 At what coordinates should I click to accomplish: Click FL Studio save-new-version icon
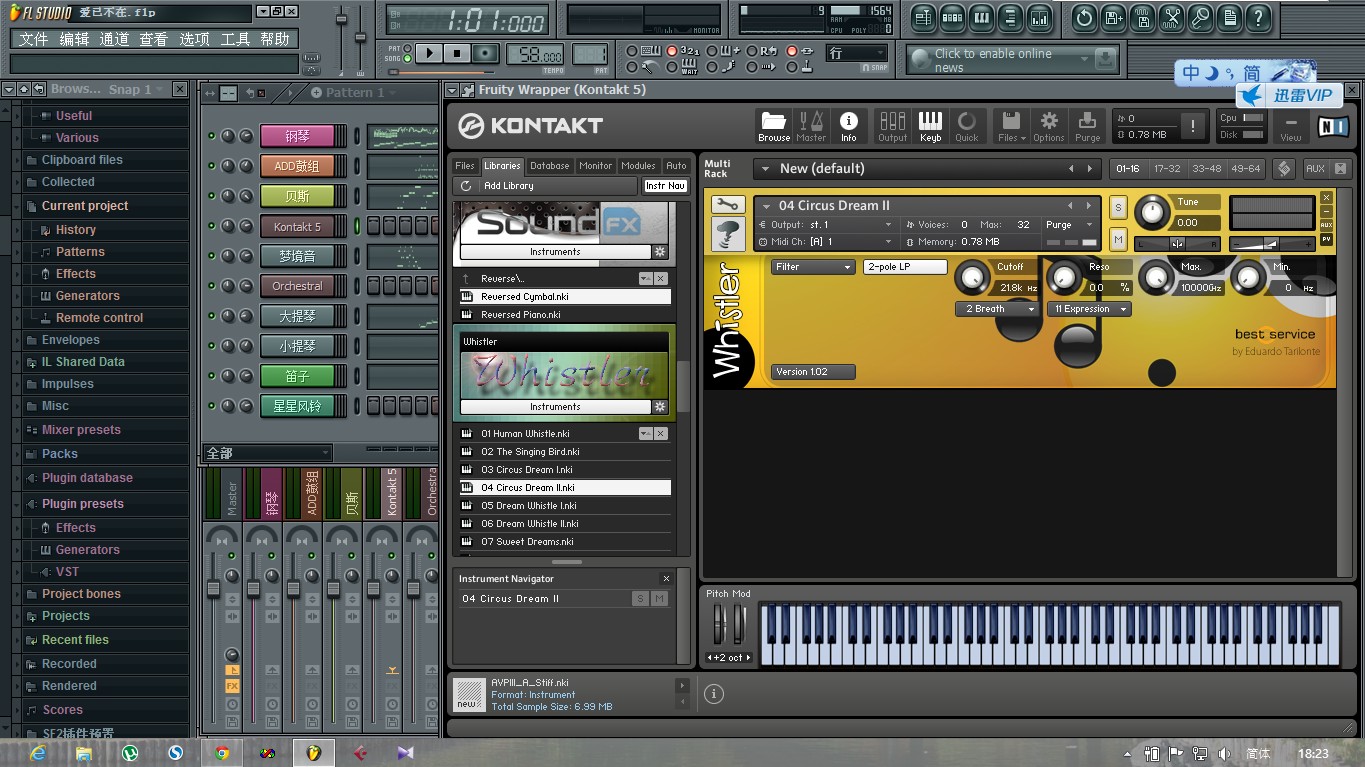tap(1113, 17)
